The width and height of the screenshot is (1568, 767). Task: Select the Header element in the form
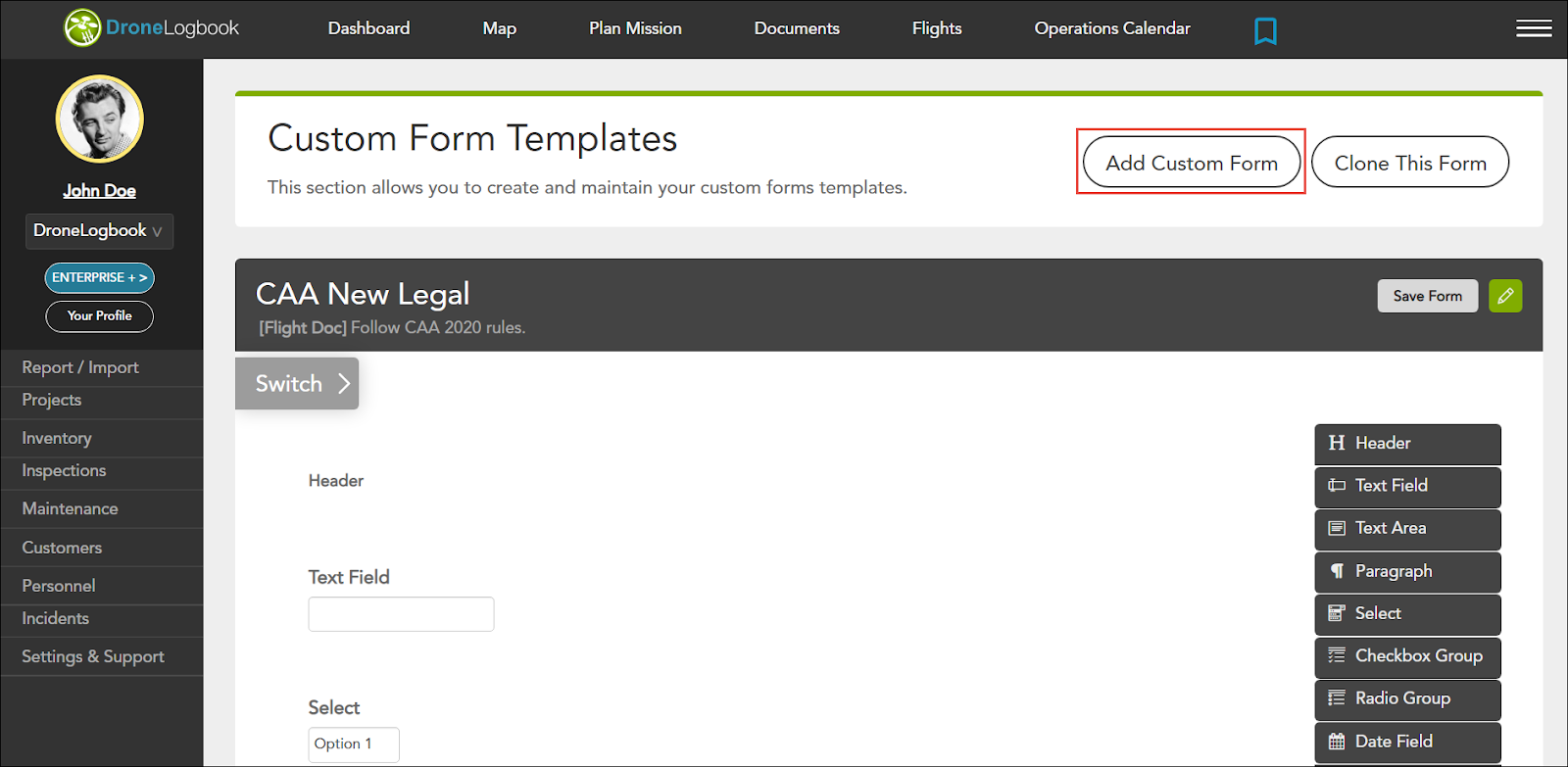pos(336,481)
